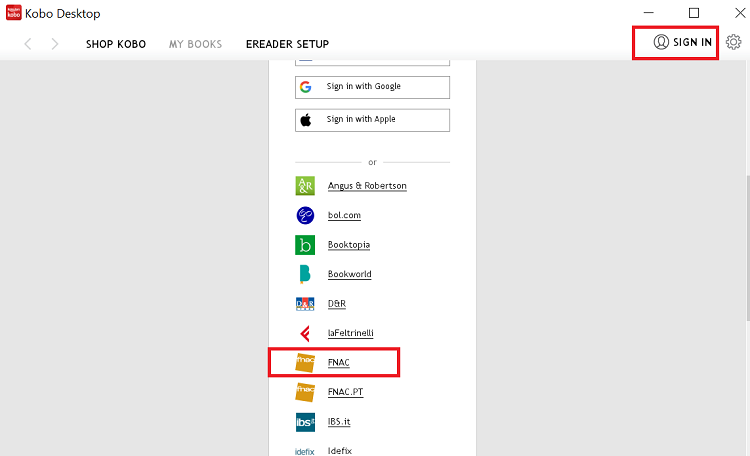Click the teal Bookworld logo
The width and height of the screenshot is (750, 456).
coord(305,274)
